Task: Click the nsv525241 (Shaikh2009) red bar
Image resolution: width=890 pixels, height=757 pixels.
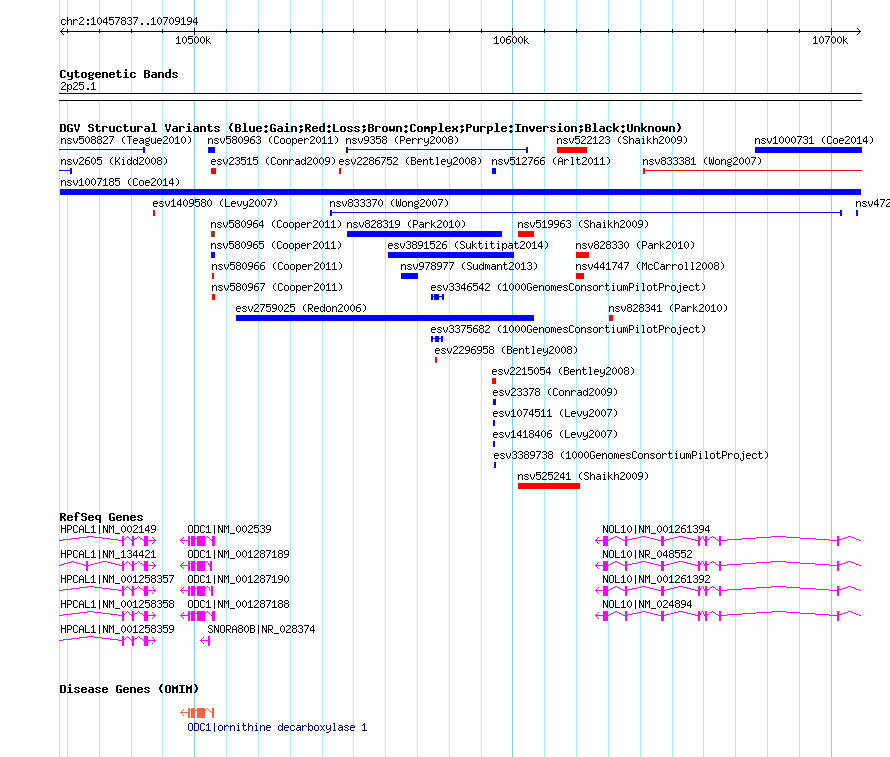Action: [x=548, y=486]
